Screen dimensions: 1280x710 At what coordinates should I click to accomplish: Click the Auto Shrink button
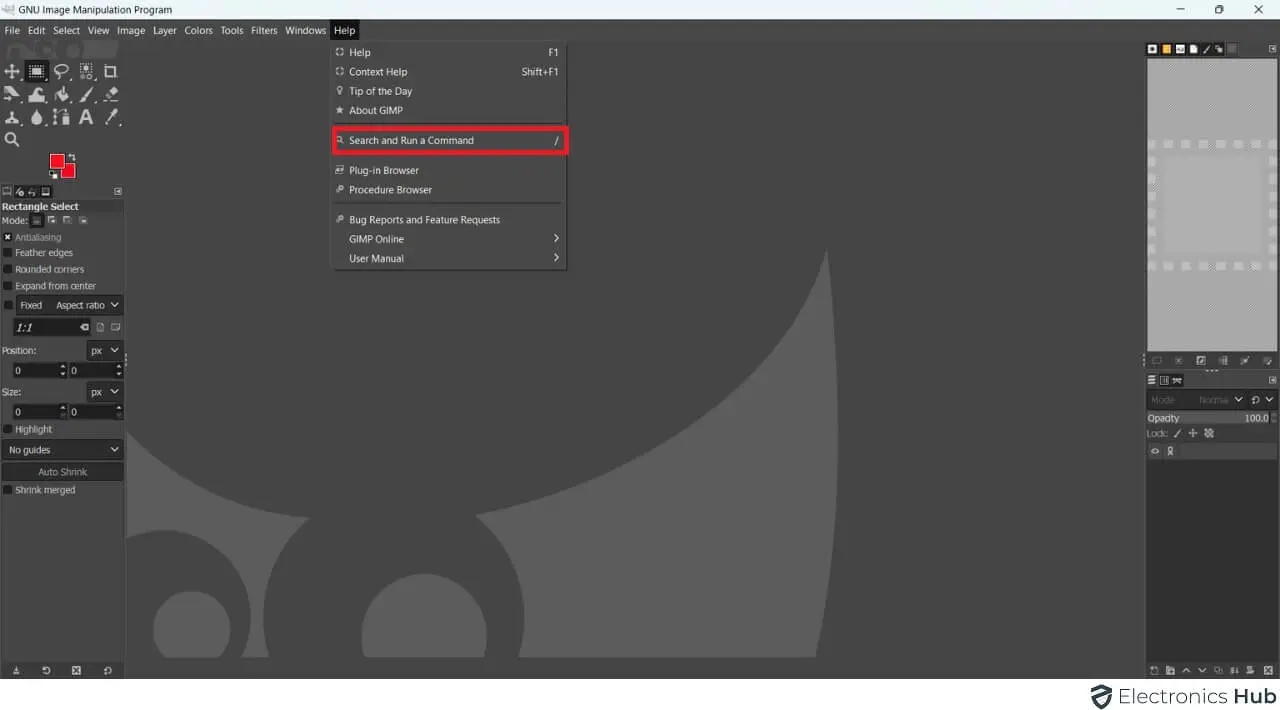62,472
